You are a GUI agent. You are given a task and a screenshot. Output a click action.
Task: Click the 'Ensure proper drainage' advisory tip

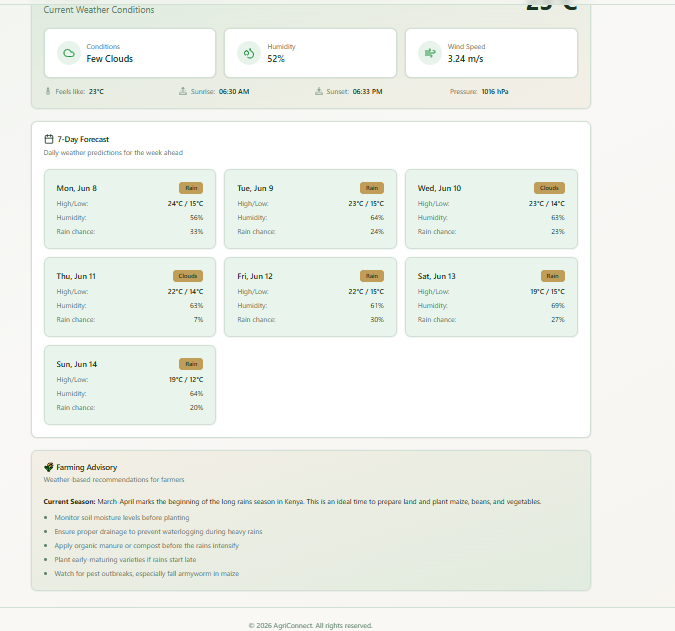[158, 532]
